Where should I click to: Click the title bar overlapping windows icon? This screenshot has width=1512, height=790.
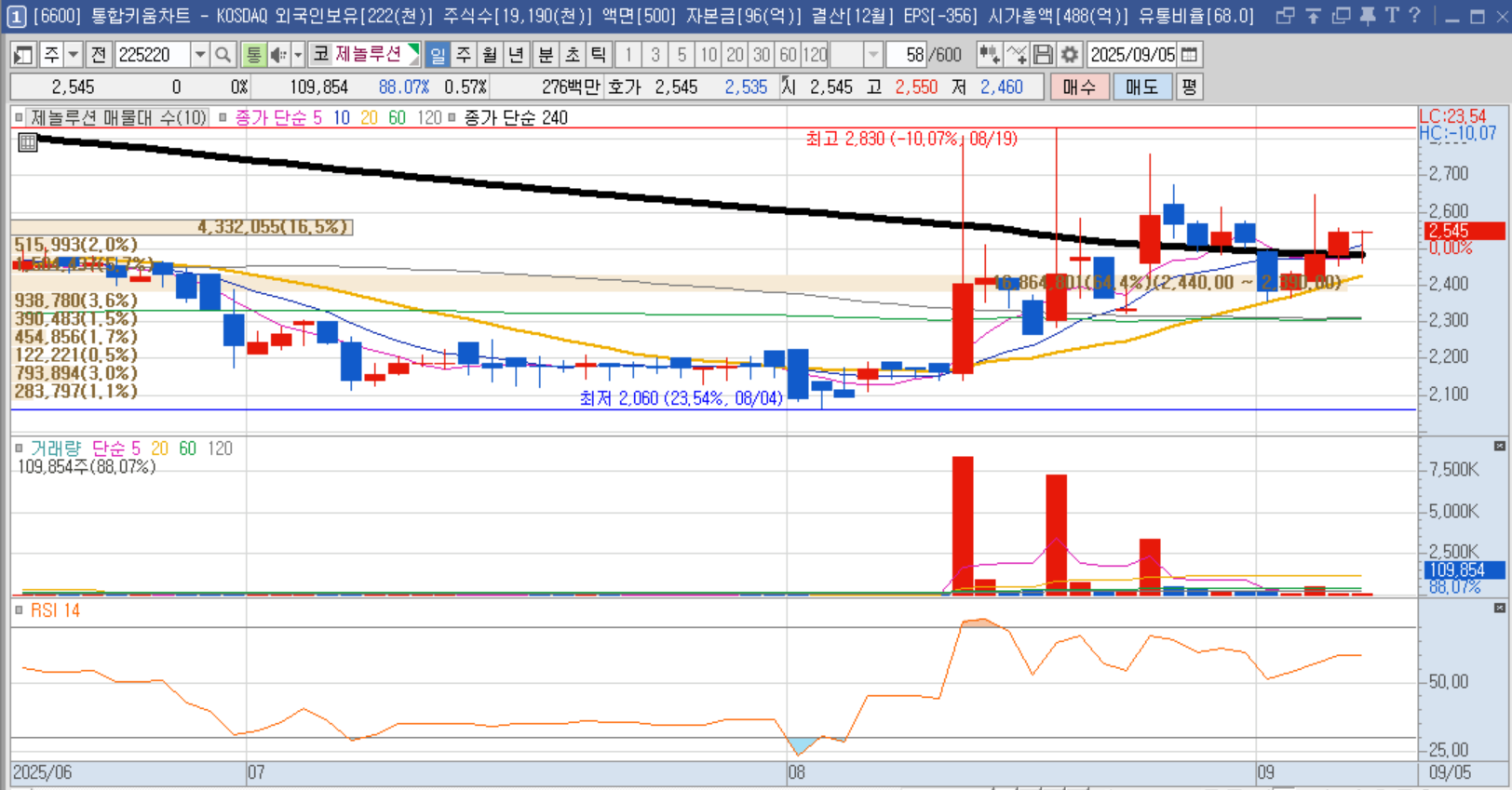(1341, 16)
